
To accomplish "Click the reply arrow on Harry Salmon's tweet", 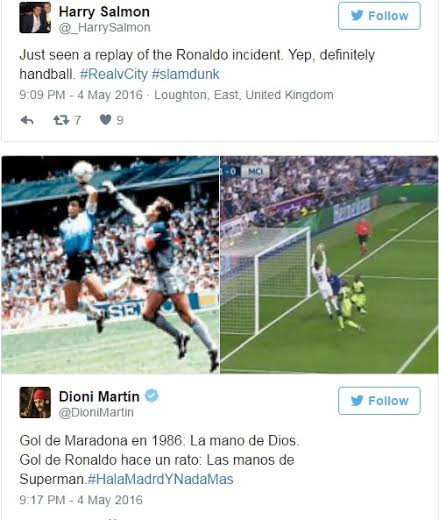I will (x=27, y=120).
